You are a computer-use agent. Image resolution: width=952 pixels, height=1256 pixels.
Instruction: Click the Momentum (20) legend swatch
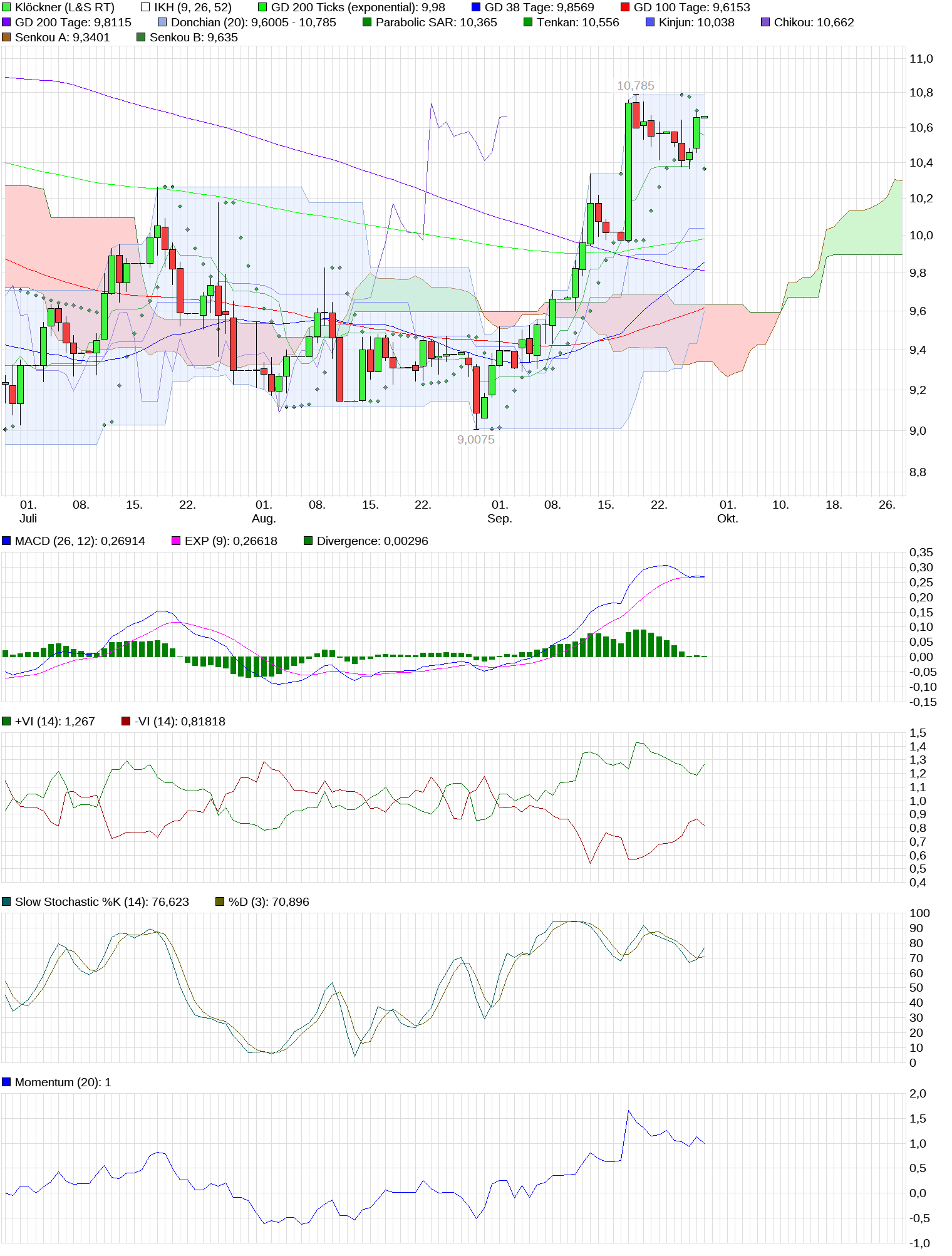6,1082
